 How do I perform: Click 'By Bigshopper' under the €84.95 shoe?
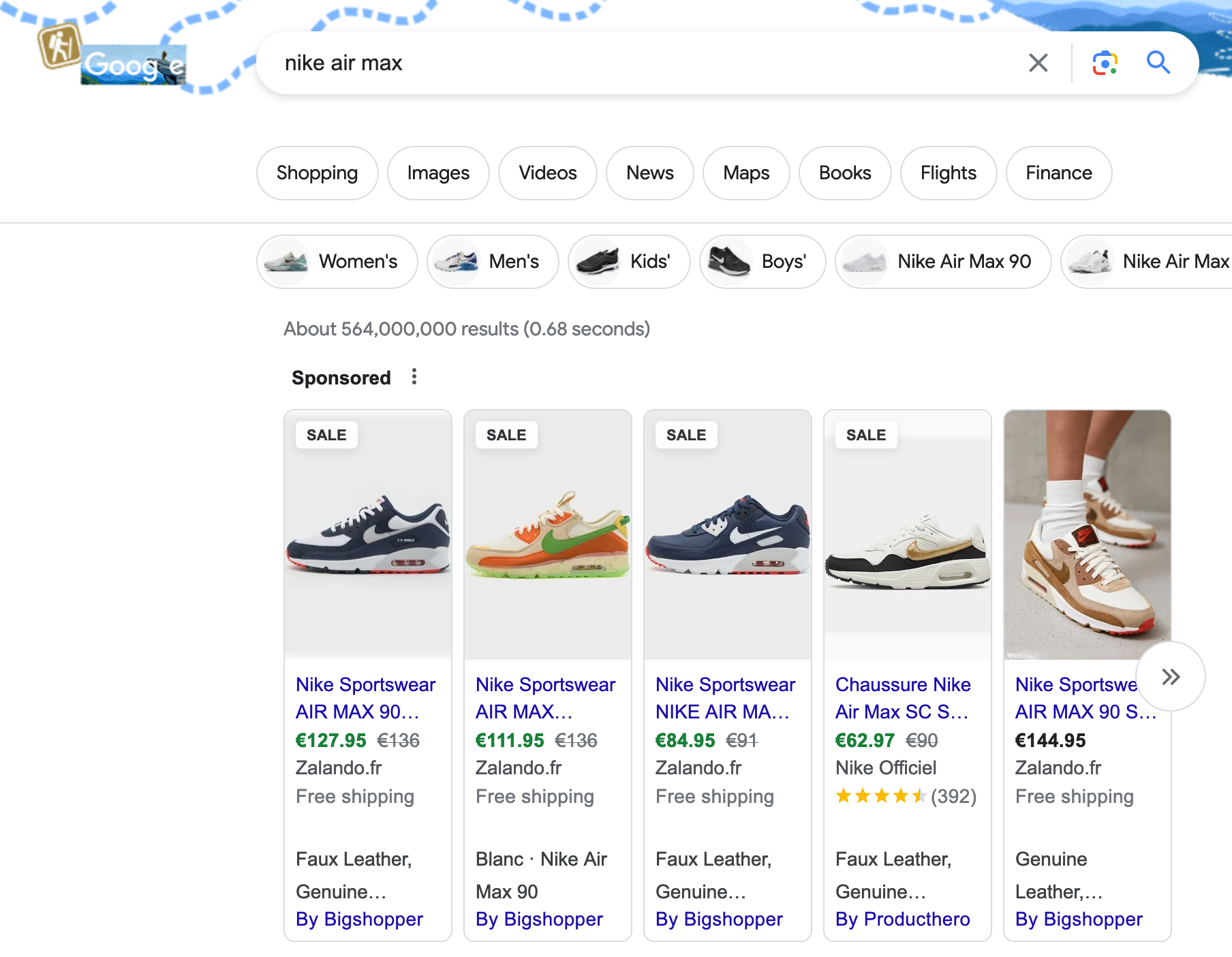[719, 919]
